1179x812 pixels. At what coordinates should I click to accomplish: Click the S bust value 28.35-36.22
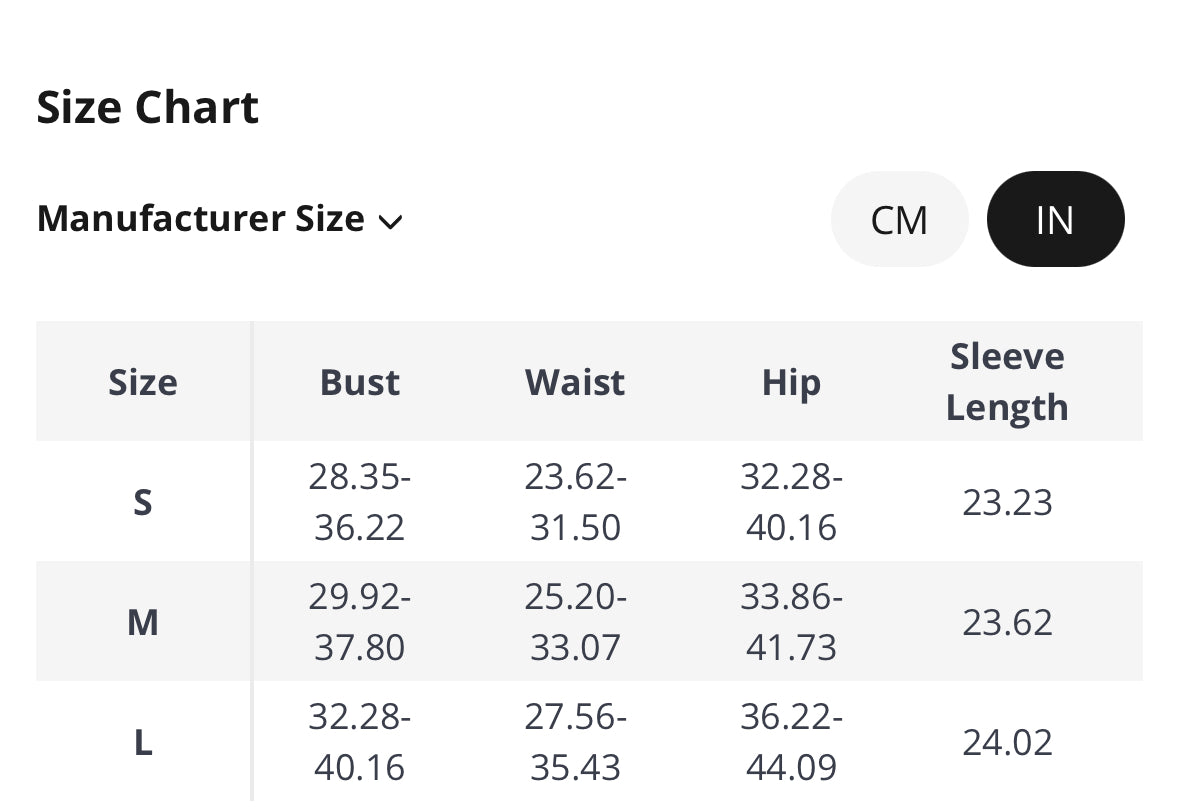click(x=360, y=502)
